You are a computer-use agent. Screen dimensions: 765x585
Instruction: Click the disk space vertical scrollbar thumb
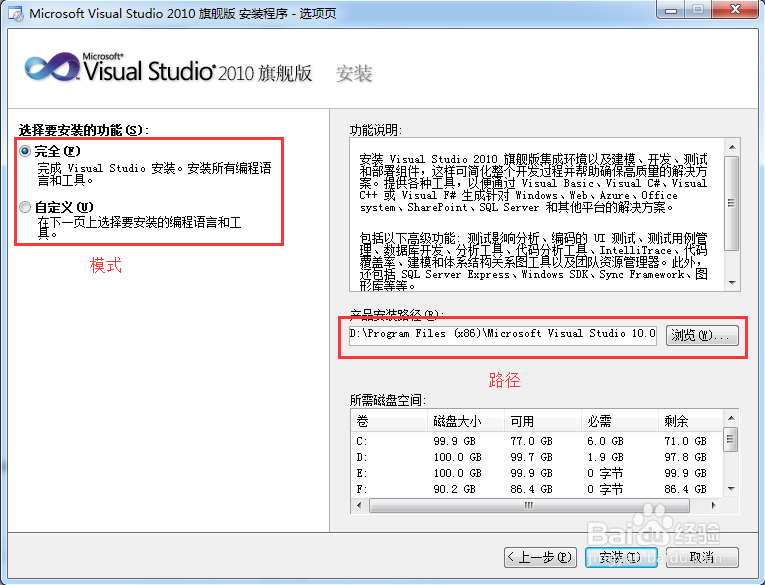coord(731,439)
